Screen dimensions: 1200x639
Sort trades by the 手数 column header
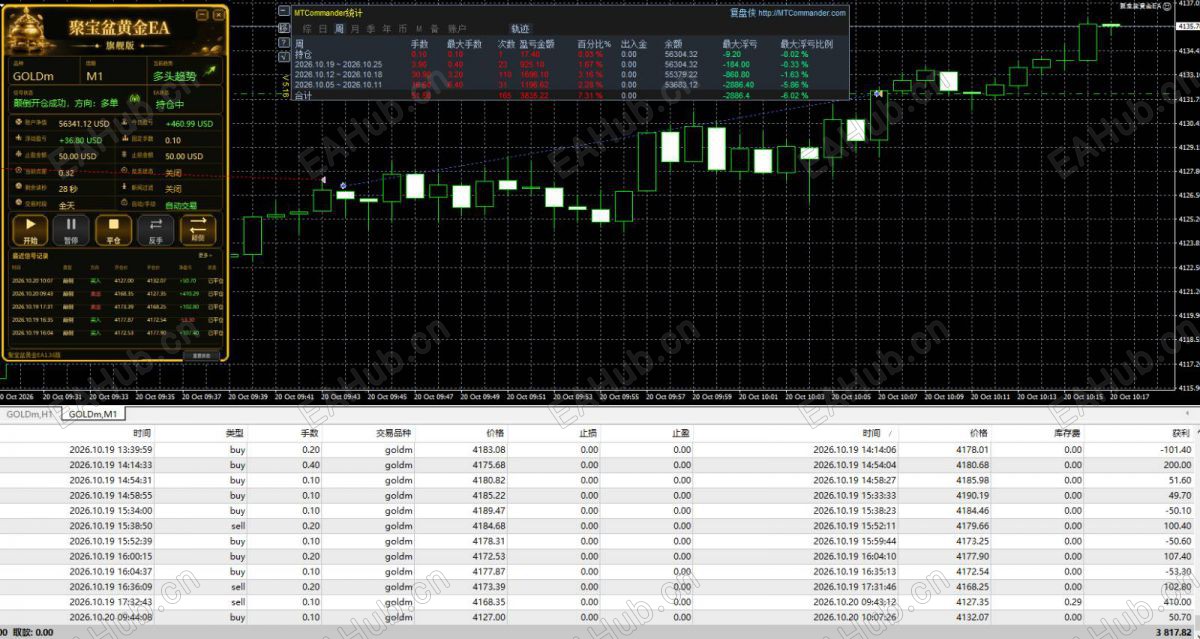(309, 433)
